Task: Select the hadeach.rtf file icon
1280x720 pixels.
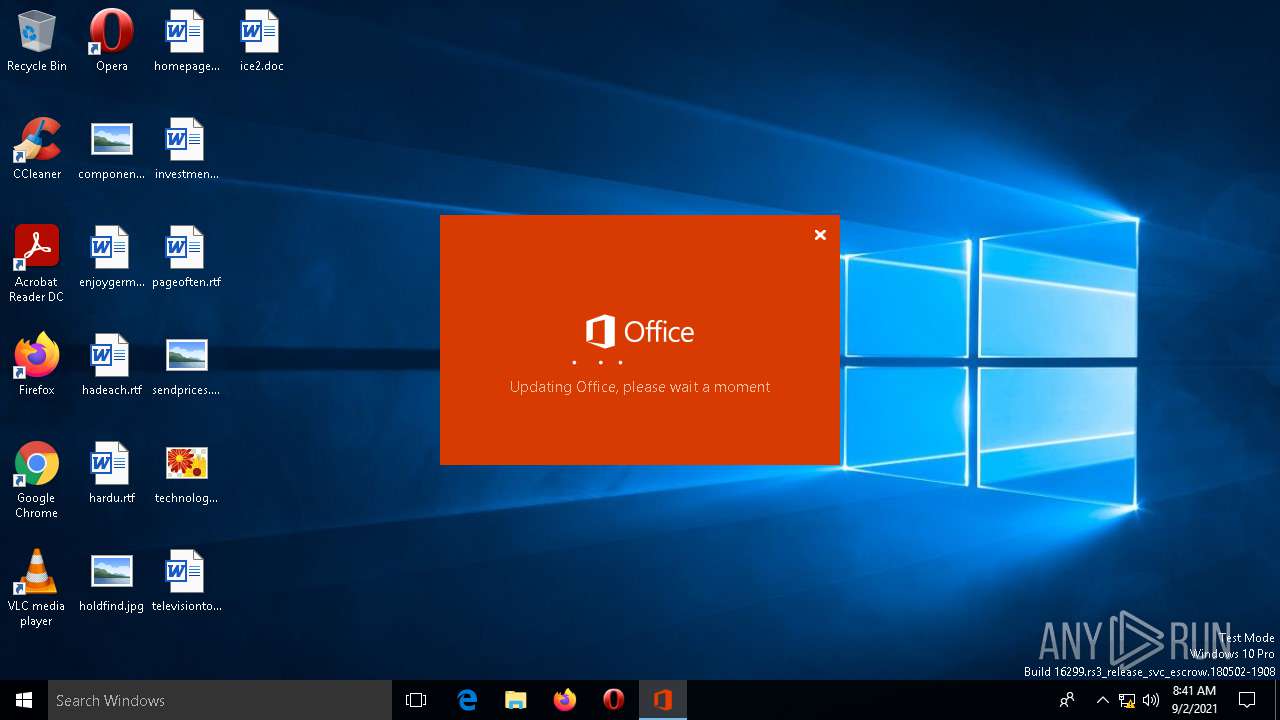Action: 112,365
